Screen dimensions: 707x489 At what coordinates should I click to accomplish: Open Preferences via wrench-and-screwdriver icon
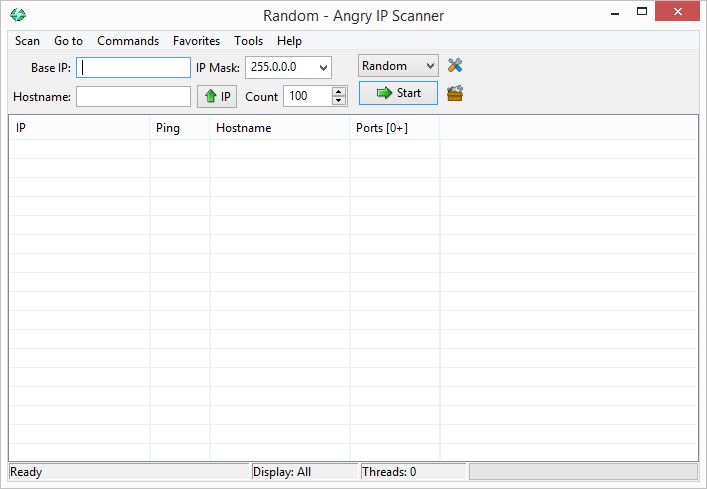tap(455, 66)
